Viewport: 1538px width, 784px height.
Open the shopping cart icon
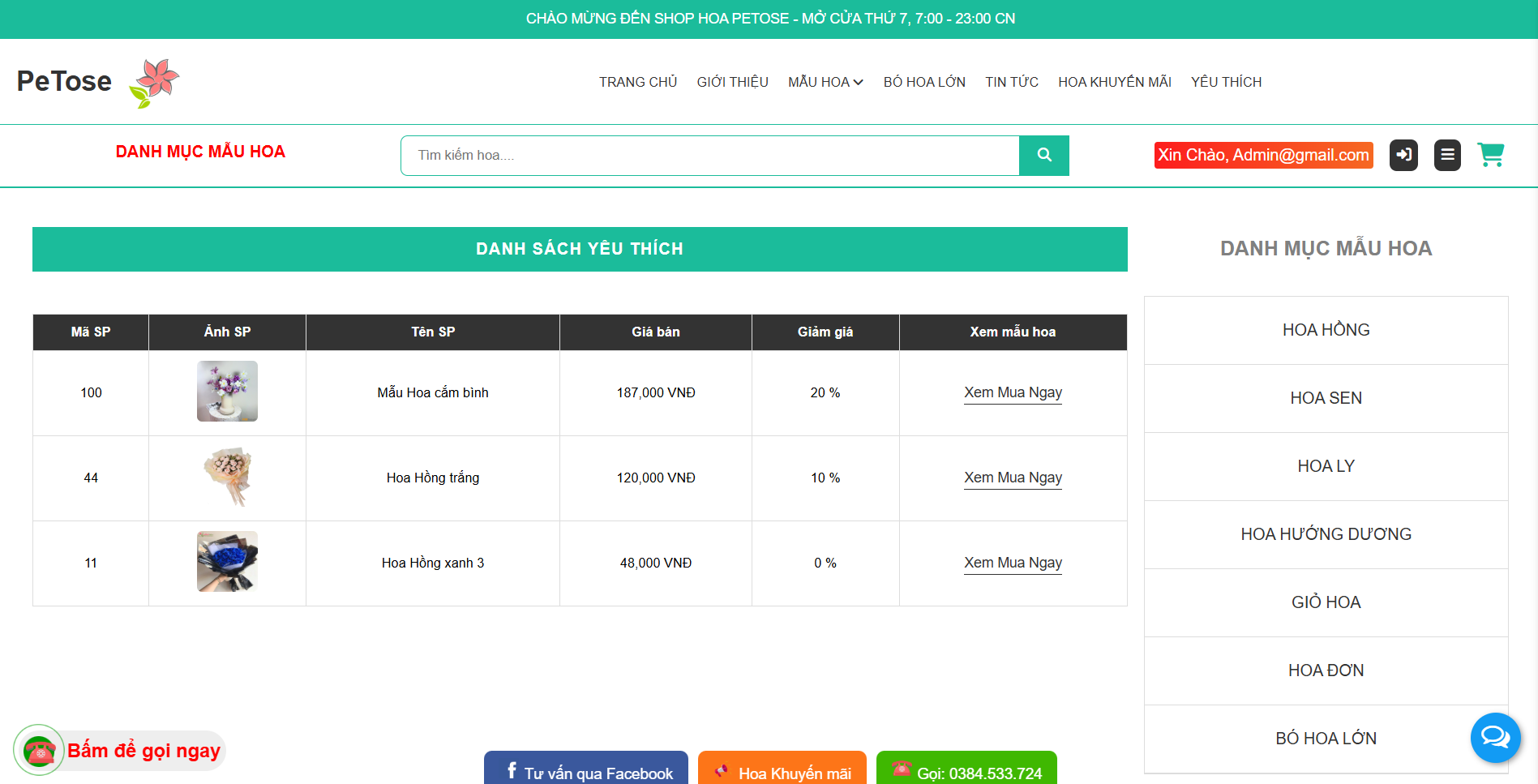[1491, 155]
